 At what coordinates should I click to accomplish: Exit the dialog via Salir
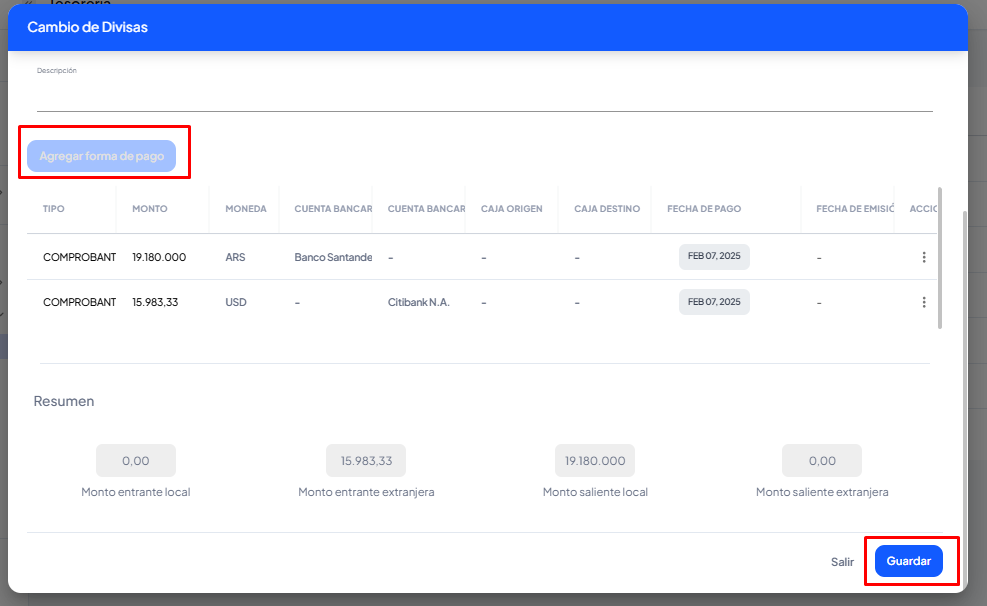click(842, 562)
